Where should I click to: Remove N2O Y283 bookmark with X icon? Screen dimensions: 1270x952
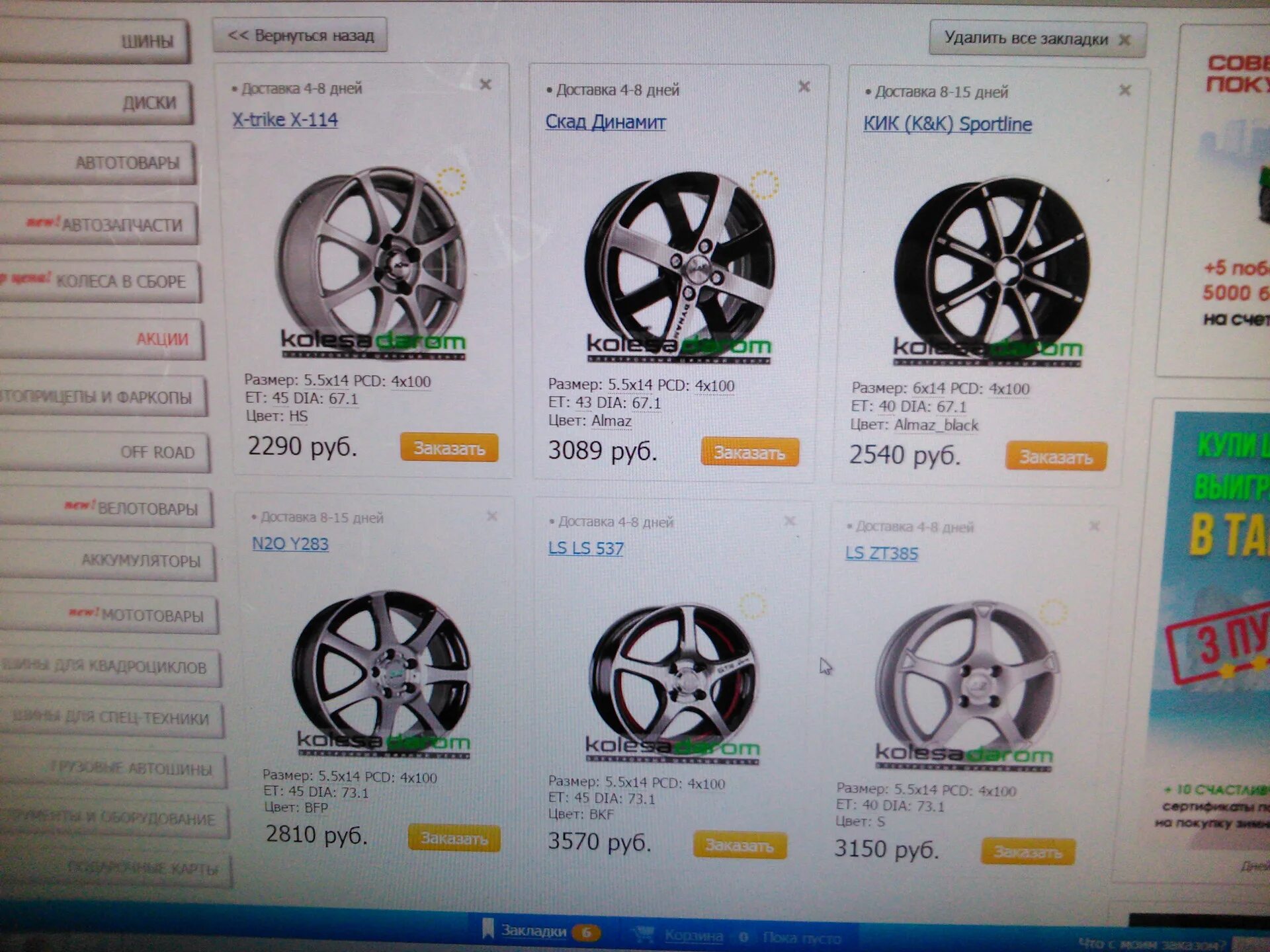(x=491, y=516)
